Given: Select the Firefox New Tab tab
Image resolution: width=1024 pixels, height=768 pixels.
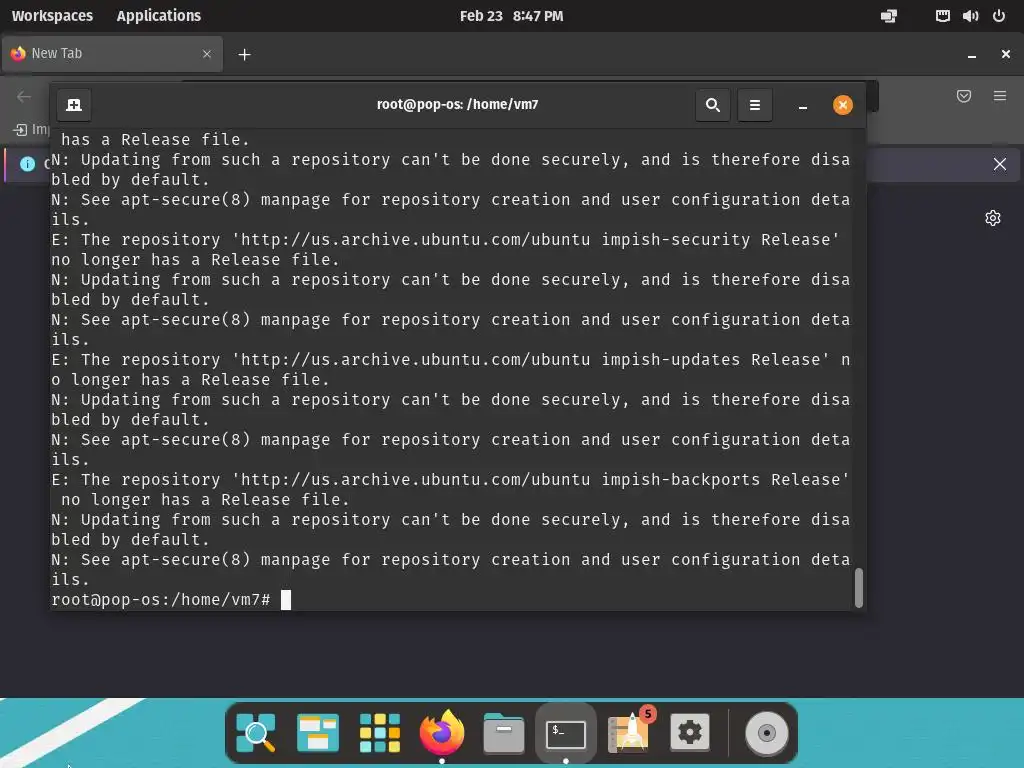Looking at the screenshot, I should tap(112, 54).
